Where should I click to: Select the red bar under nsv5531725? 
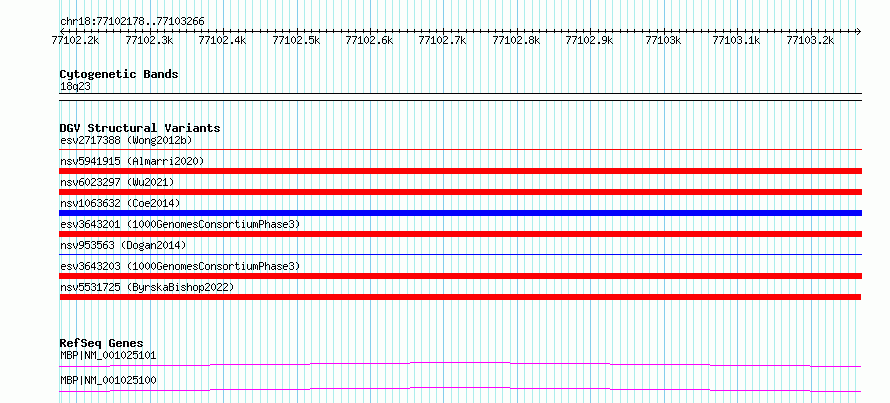460,297
